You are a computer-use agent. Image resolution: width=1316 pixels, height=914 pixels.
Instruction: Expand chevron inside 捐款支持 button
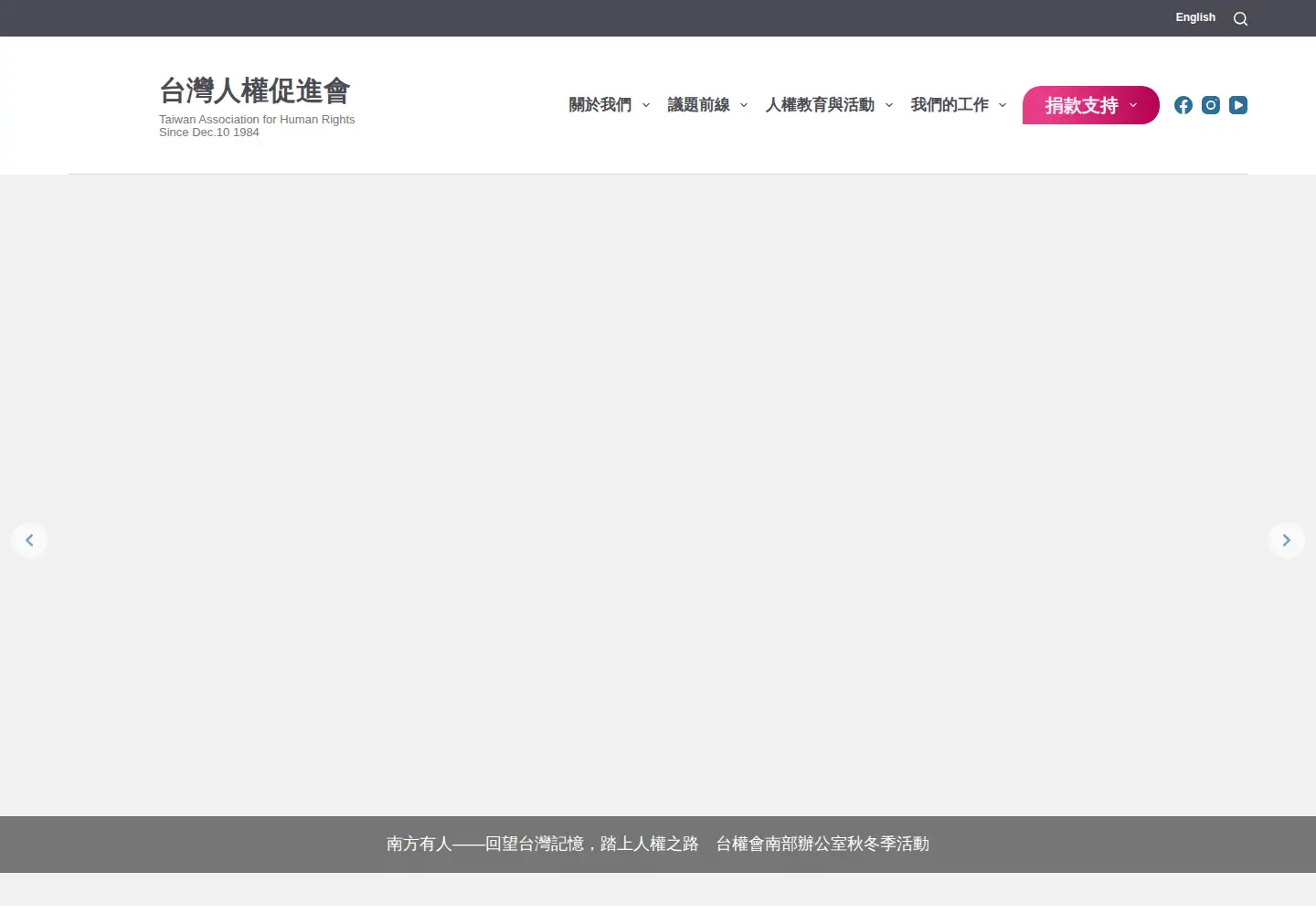(1133, 105)
